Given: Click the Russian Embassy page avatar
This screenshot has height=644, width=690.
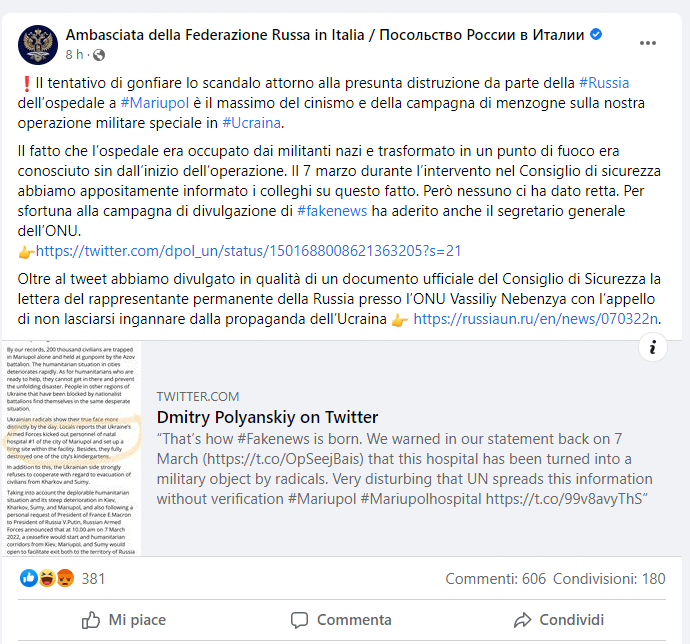Looking at the screenshot, I should [x=36, y=43].
